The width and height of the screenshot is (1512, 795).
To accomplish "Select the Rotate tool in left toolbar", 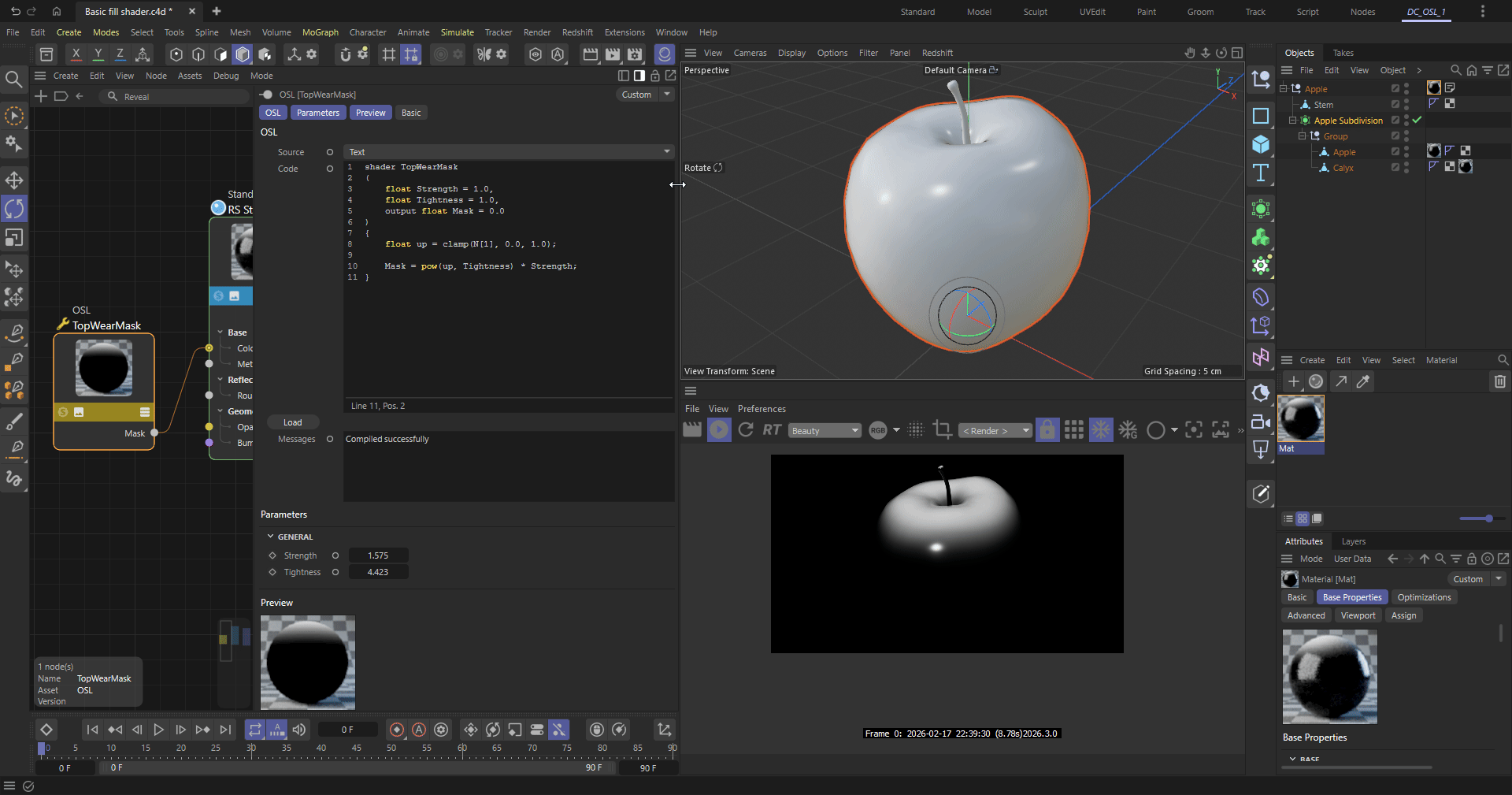I will 14,209.
